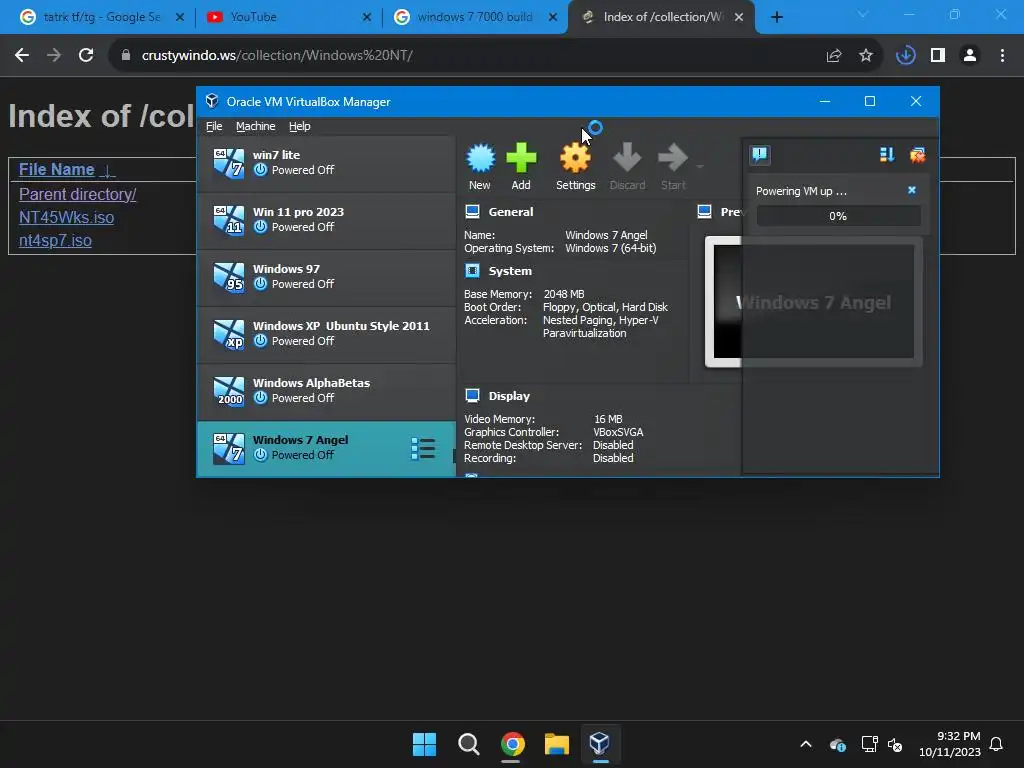Open taskbar Search
Screen dimensions: 1024x768
tap(468, 744)
